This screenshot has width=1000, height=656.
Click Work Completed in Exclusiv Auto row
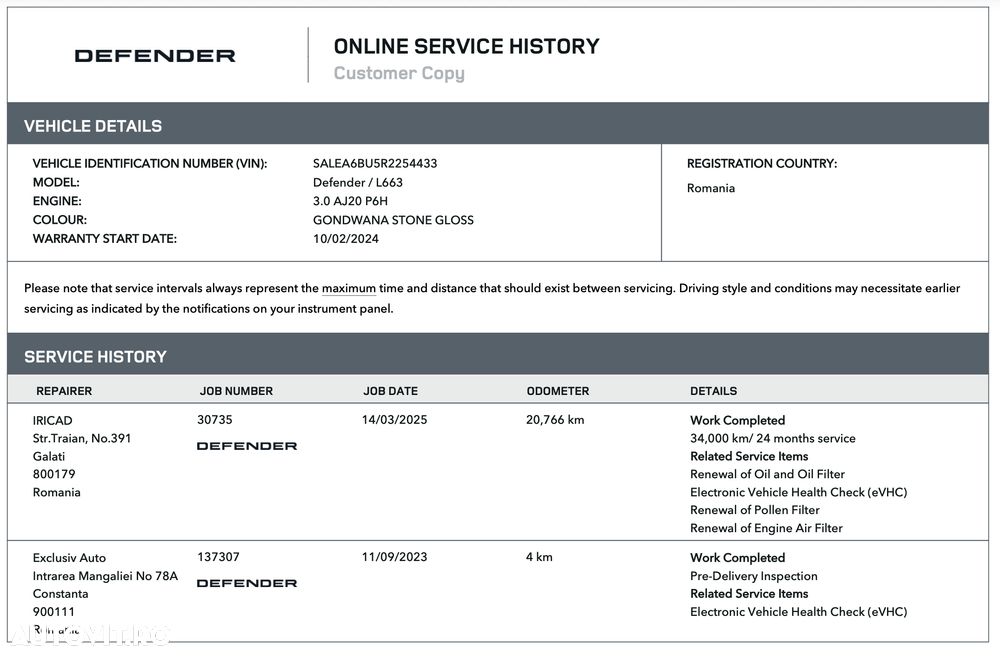pyautogui.click(x=737, y=558)
